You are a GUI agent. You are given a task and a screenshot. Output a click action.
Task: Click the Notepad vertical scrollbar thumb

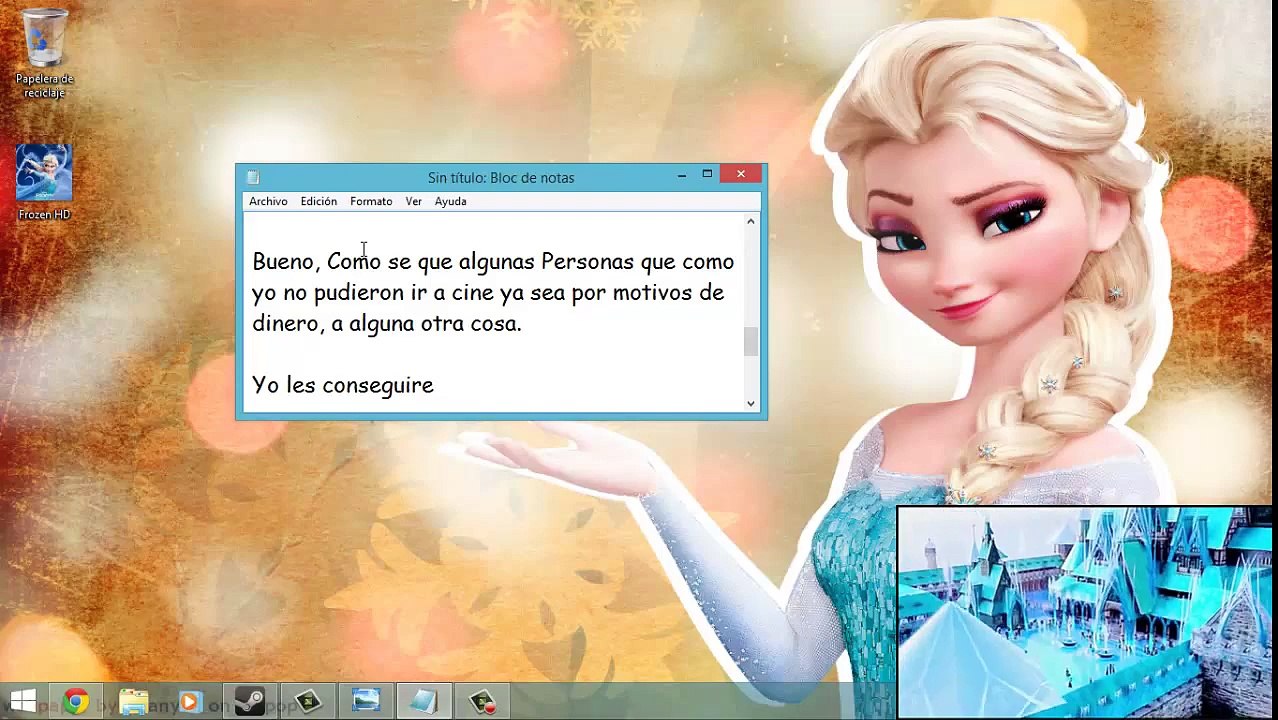751,341
